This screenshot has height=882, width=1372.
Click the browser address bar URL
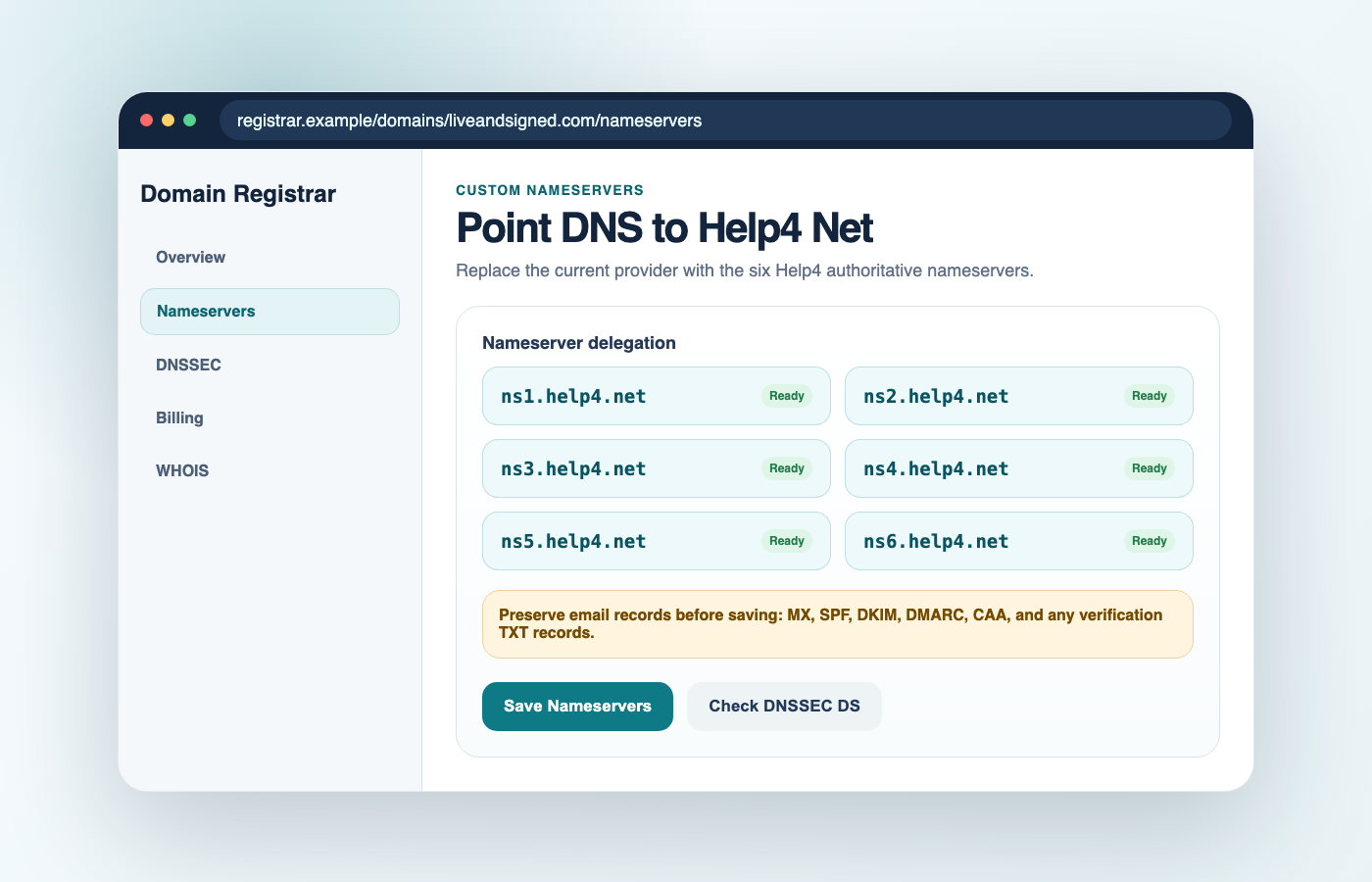(725, 121)
